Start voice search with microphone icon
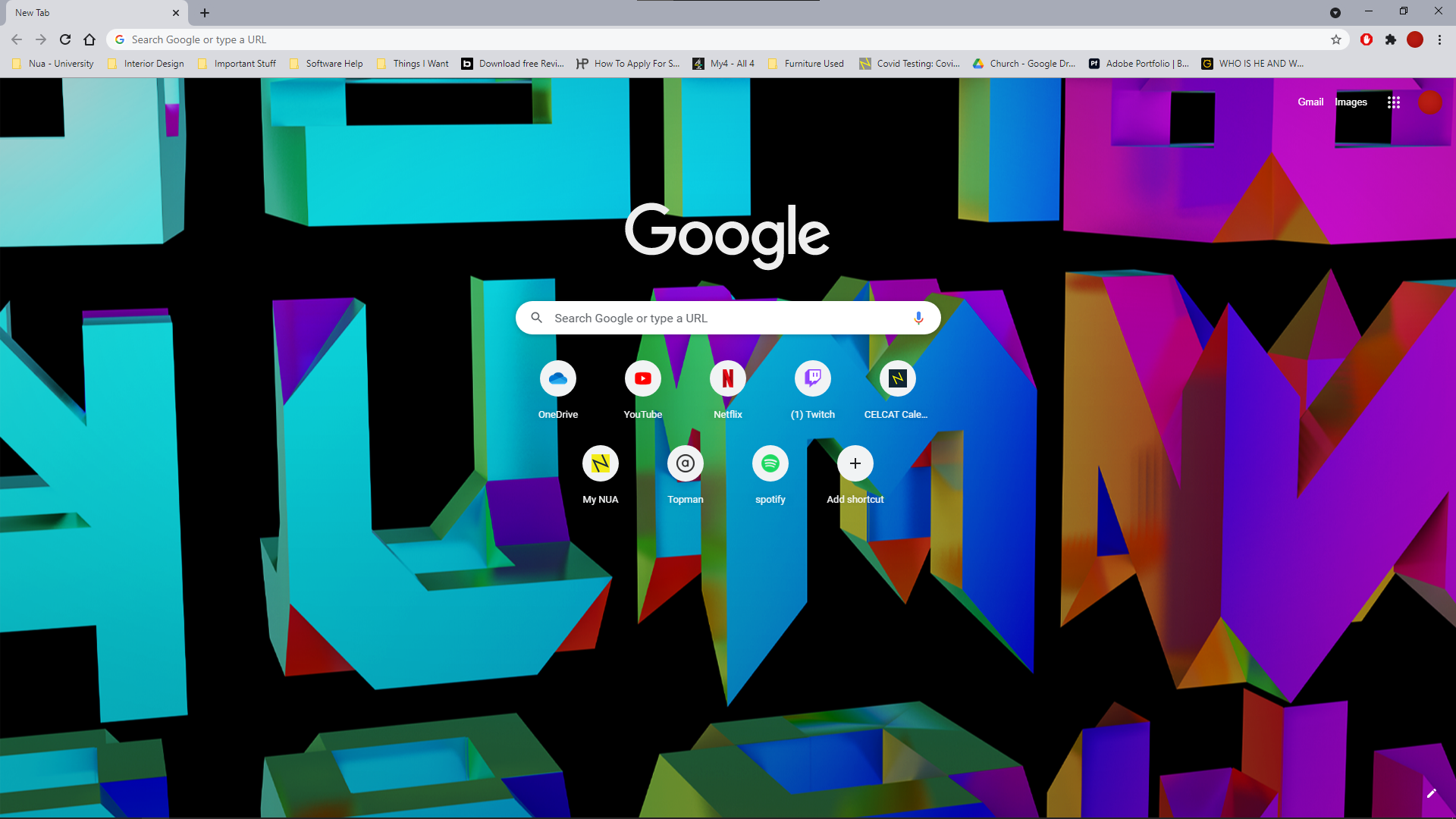 point(918,318)
